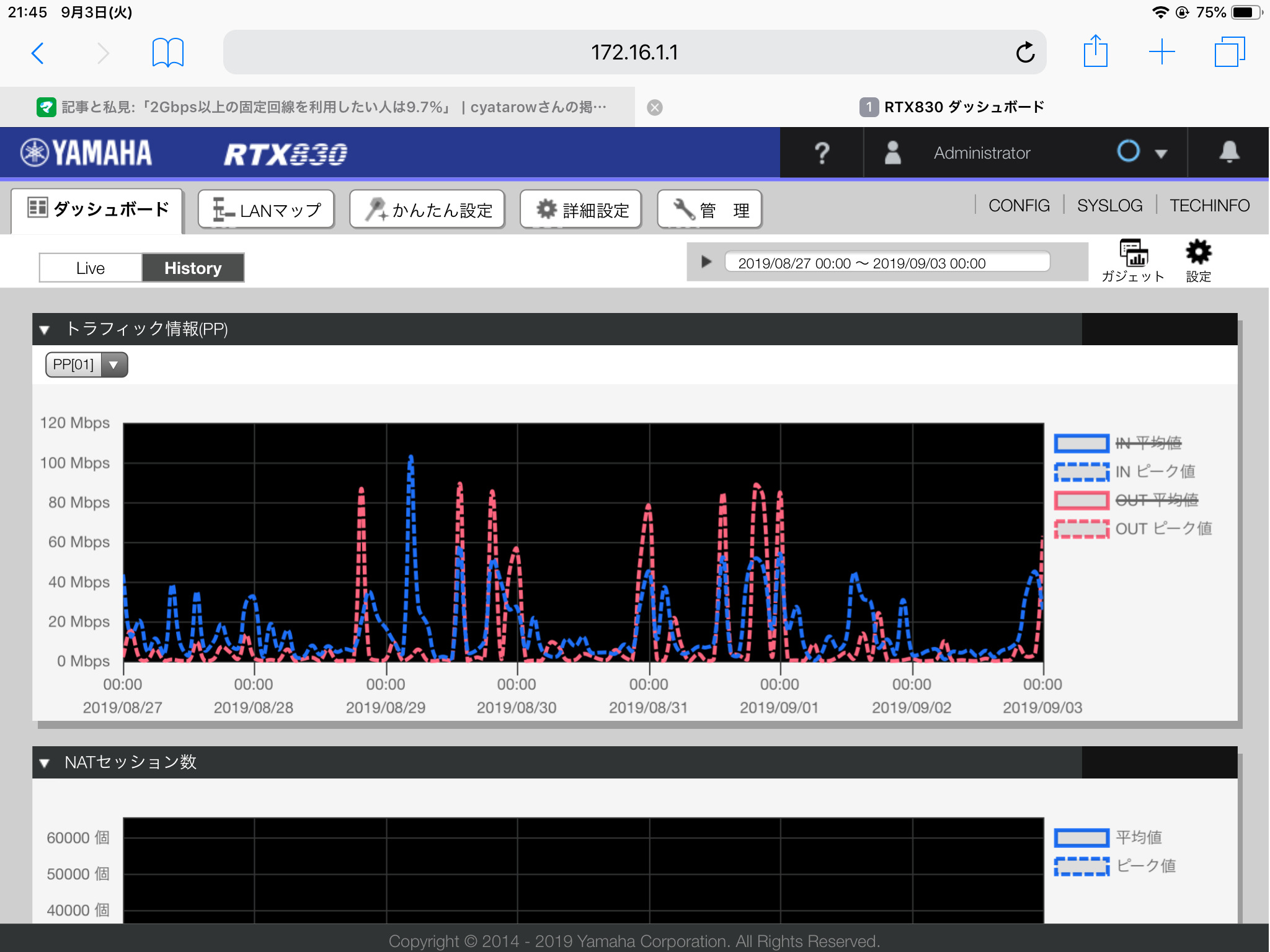1270x952 pixels.
Task: Open the SYSLOG link
Action: pos(1109,205)
